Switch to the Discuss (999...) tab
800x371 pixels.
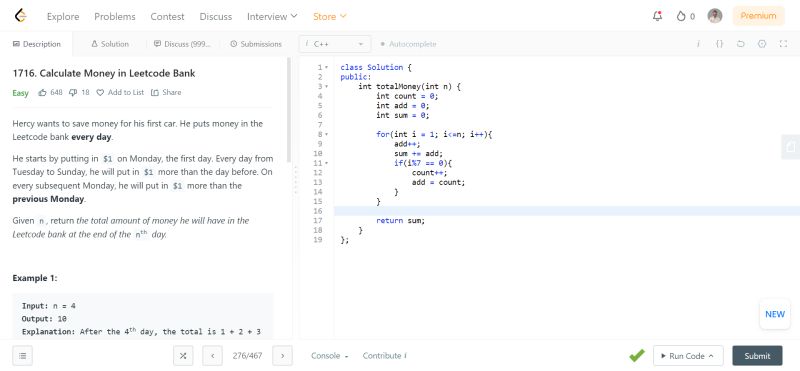(182, 44)
